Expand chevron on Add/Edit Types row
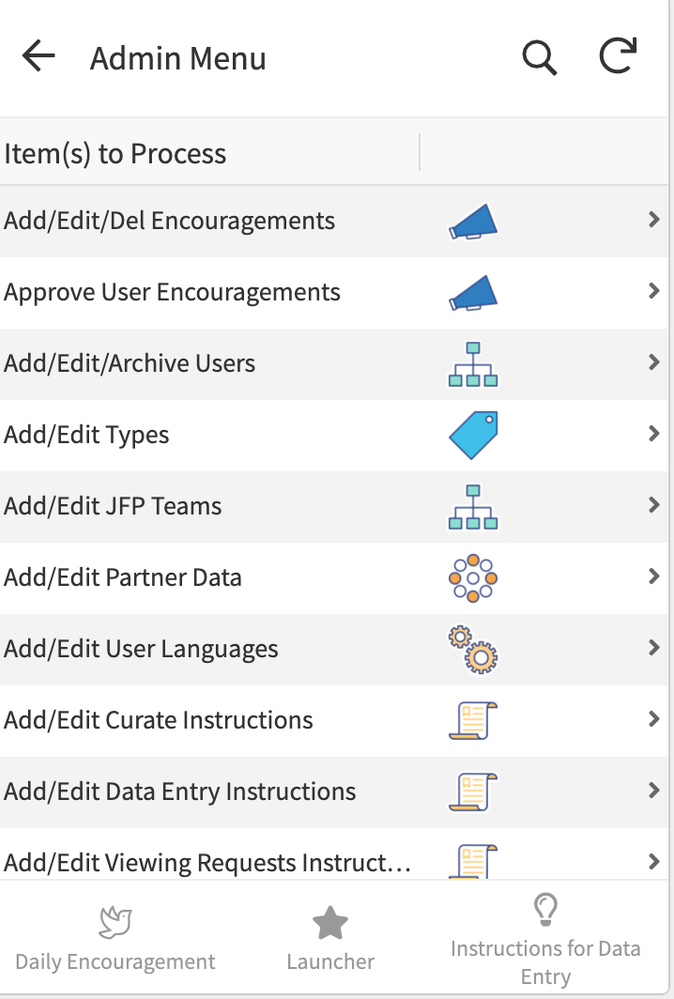 (654, 434)
